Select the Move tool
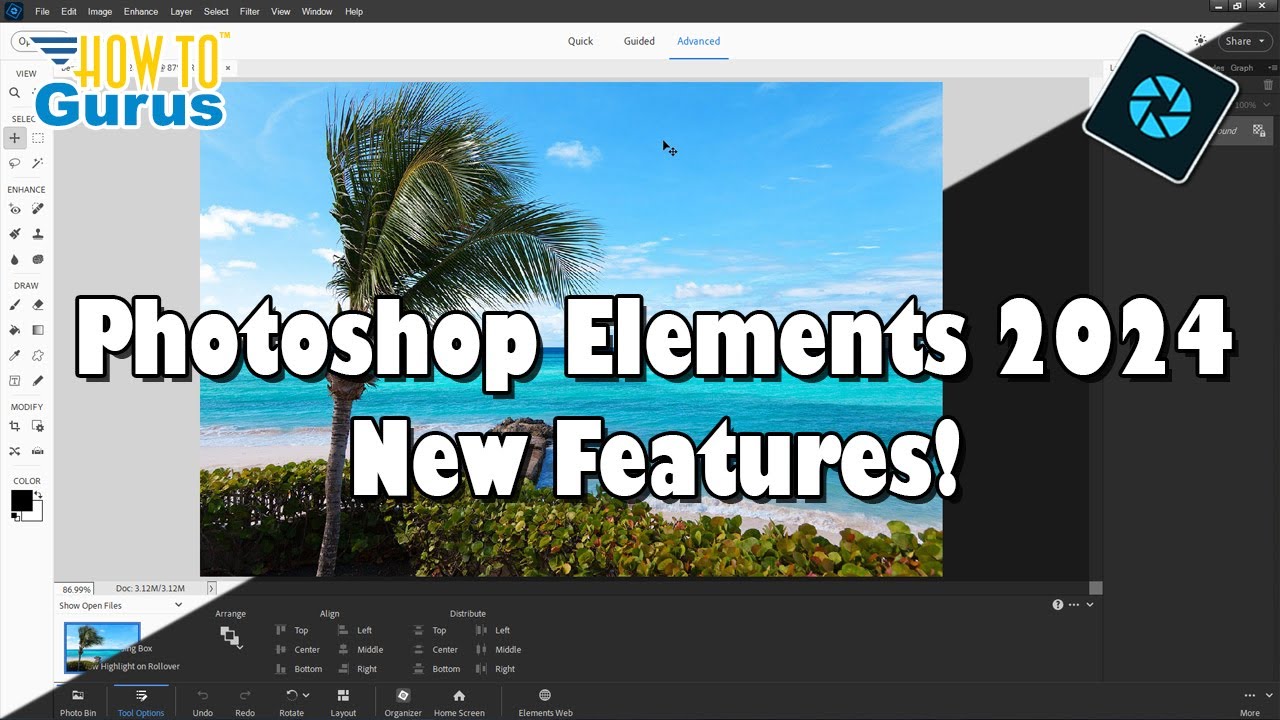Screen dimensions: 1280x720 click(15, 138)
